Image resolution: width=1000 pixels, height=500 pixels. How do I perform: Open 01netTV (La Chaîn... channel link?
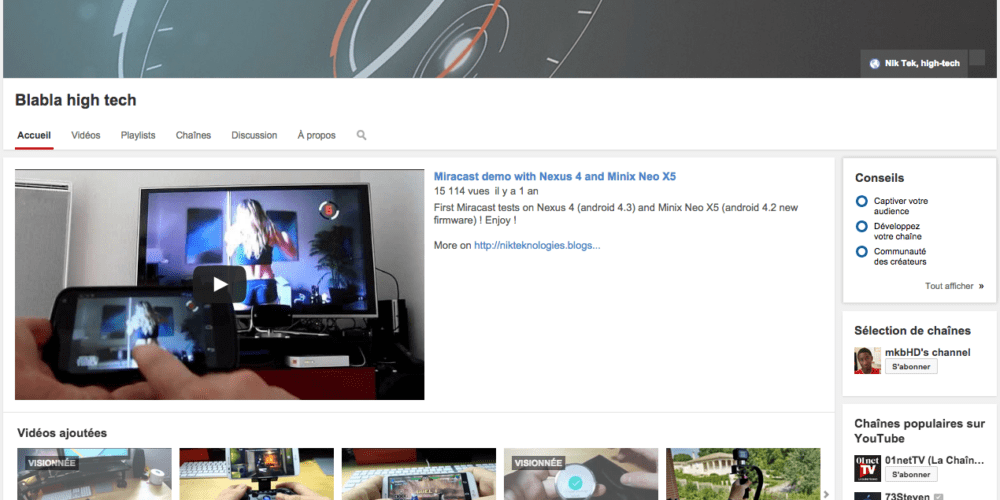pos(935,460)
